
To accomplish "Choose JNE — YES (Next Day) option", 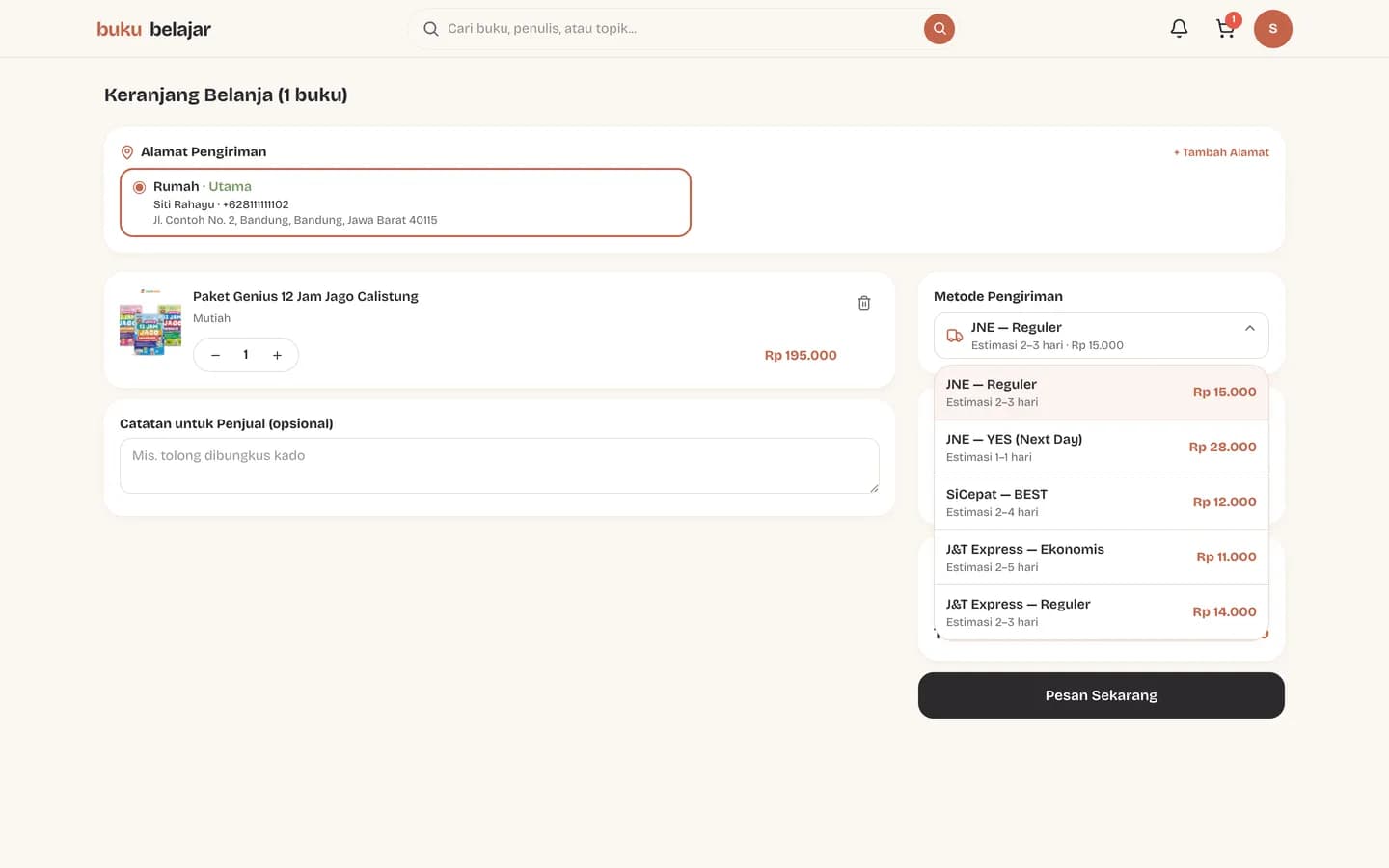I will 1102,448.
